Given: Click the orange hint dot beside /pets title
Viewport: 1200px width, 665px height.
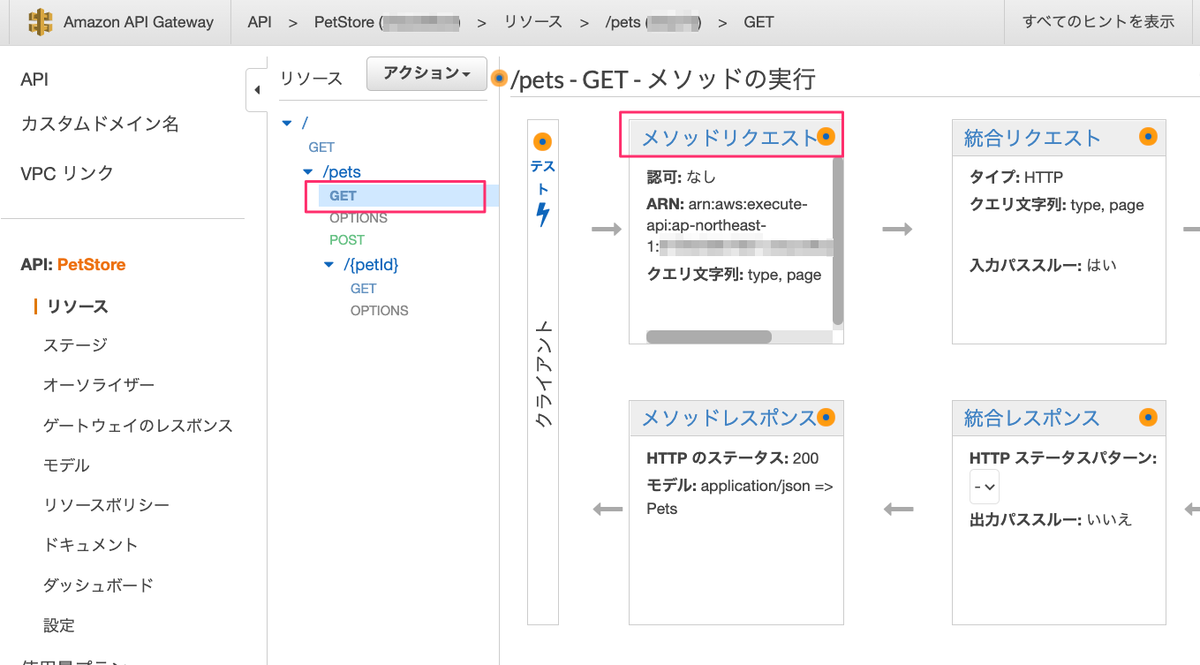Looking at the screenshot, I should click(x=500, y=78).
